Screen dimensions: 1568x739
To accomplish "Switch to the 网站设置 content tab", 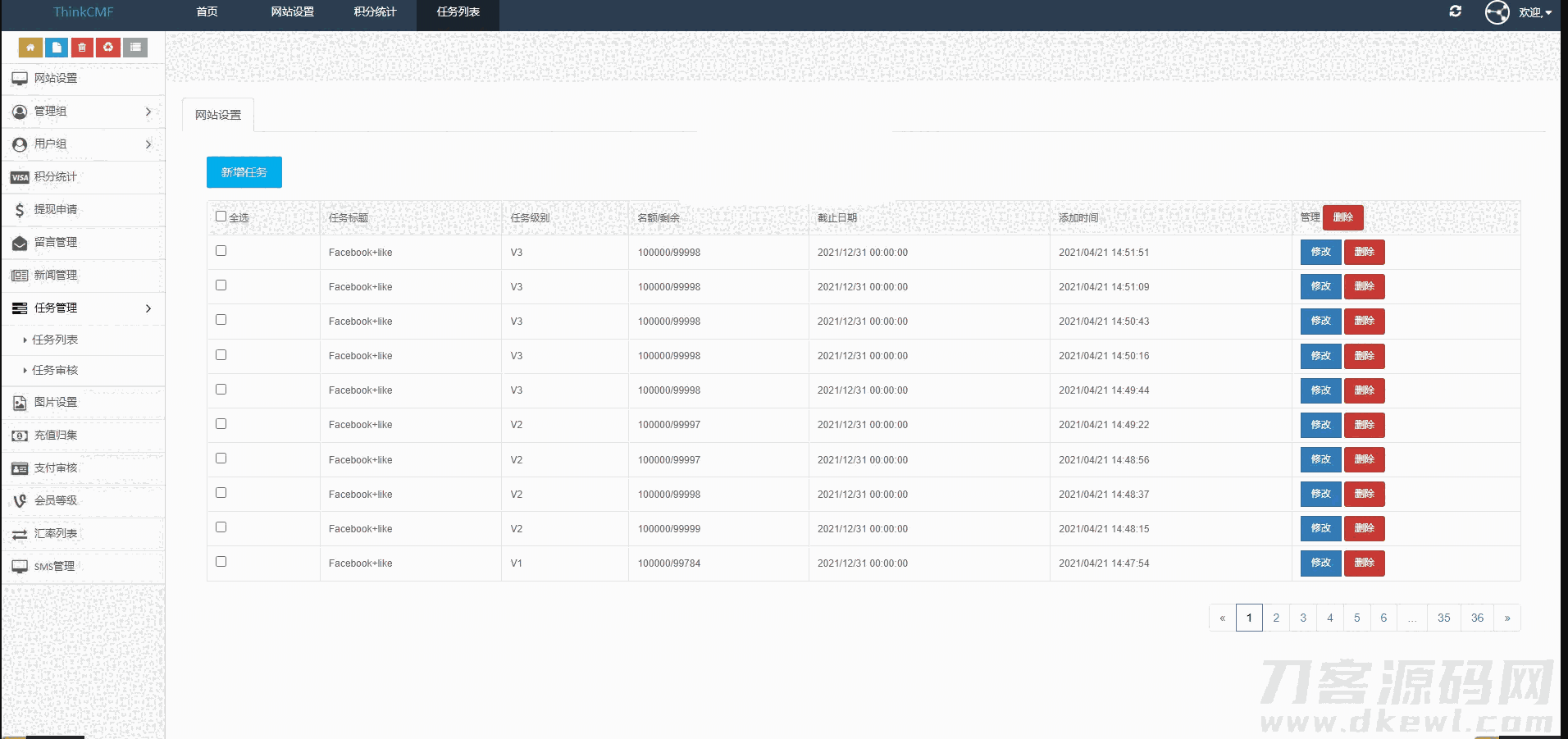I will 218,115.
